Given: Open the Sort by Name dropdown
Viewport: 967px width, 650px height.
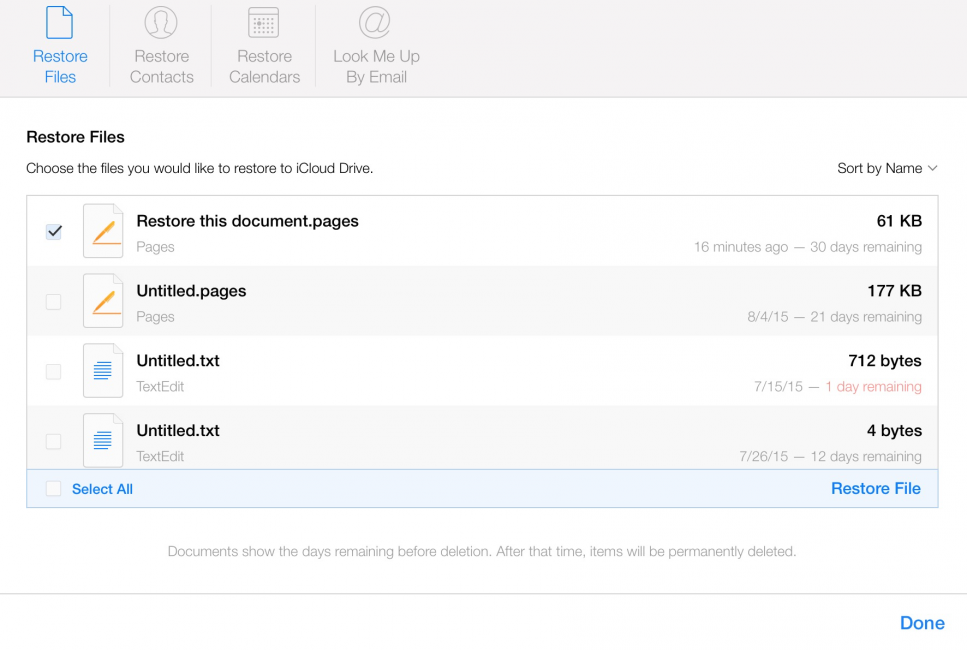Looking at the screenshot, I should (887, 168).
